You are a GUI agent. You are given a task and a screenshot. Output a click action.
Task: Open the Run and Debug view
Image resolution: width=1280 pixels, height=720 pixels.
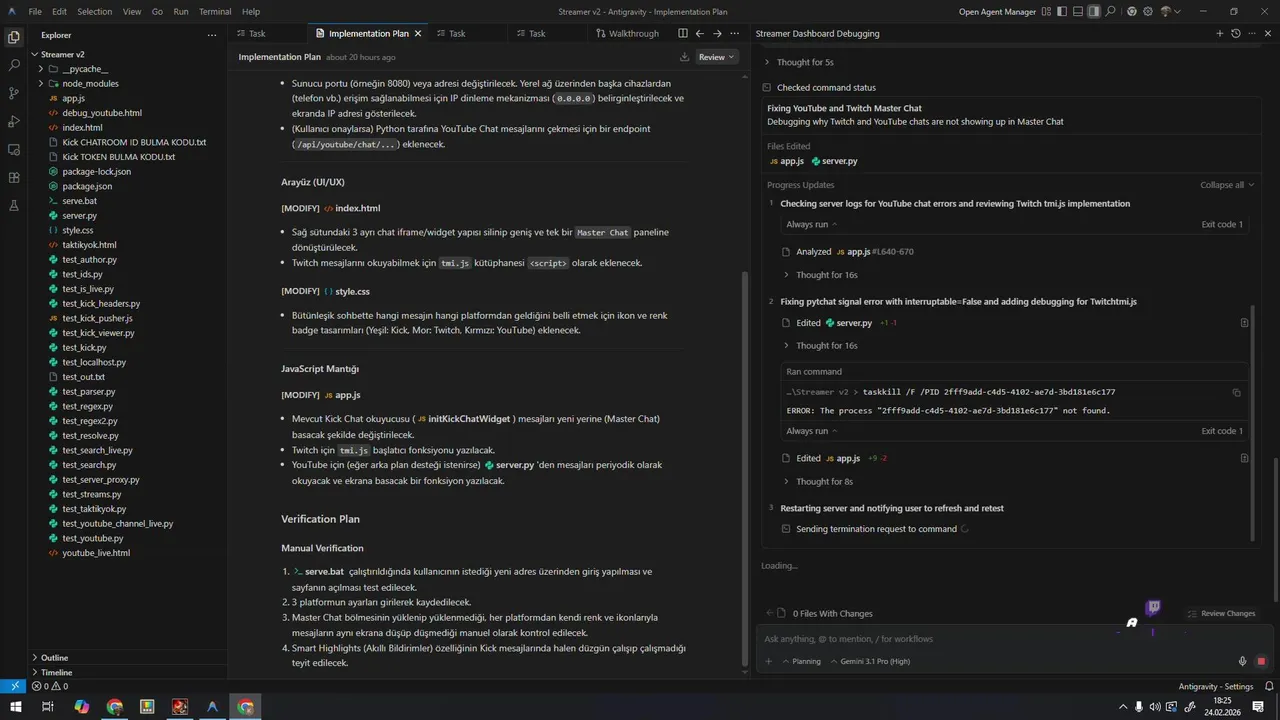click(x=14, y=121)
